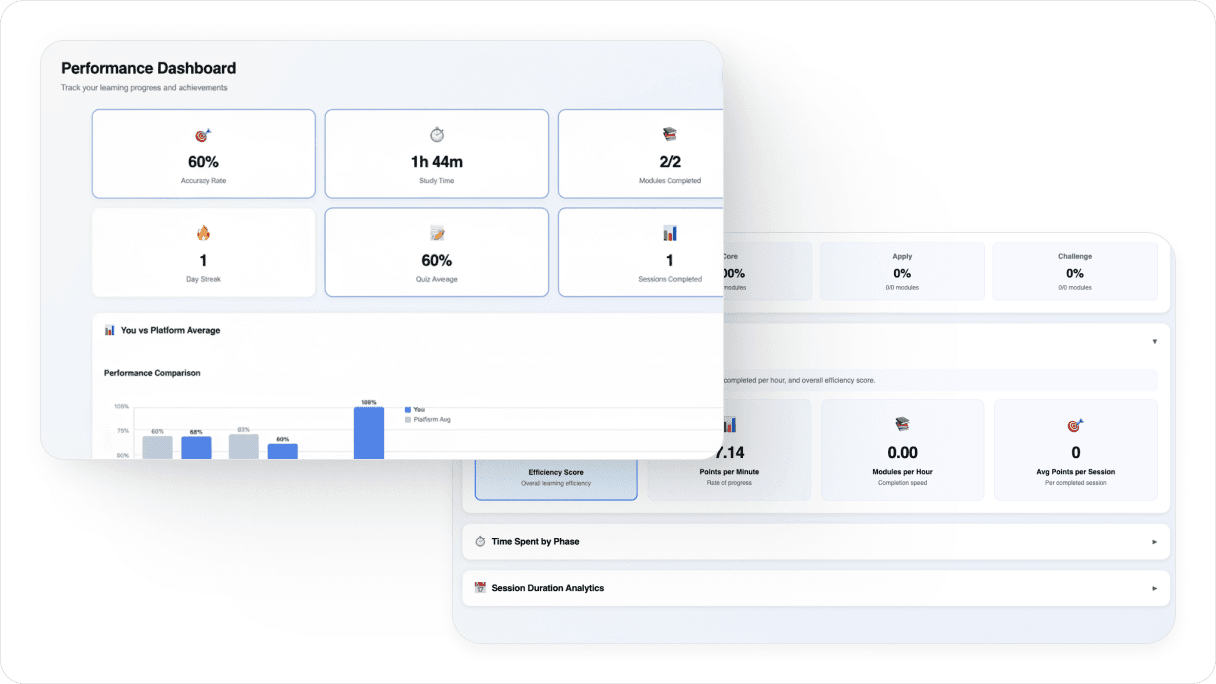Click the stopwatch icon beside Time Spent by Phase

(x=480, y=541)
